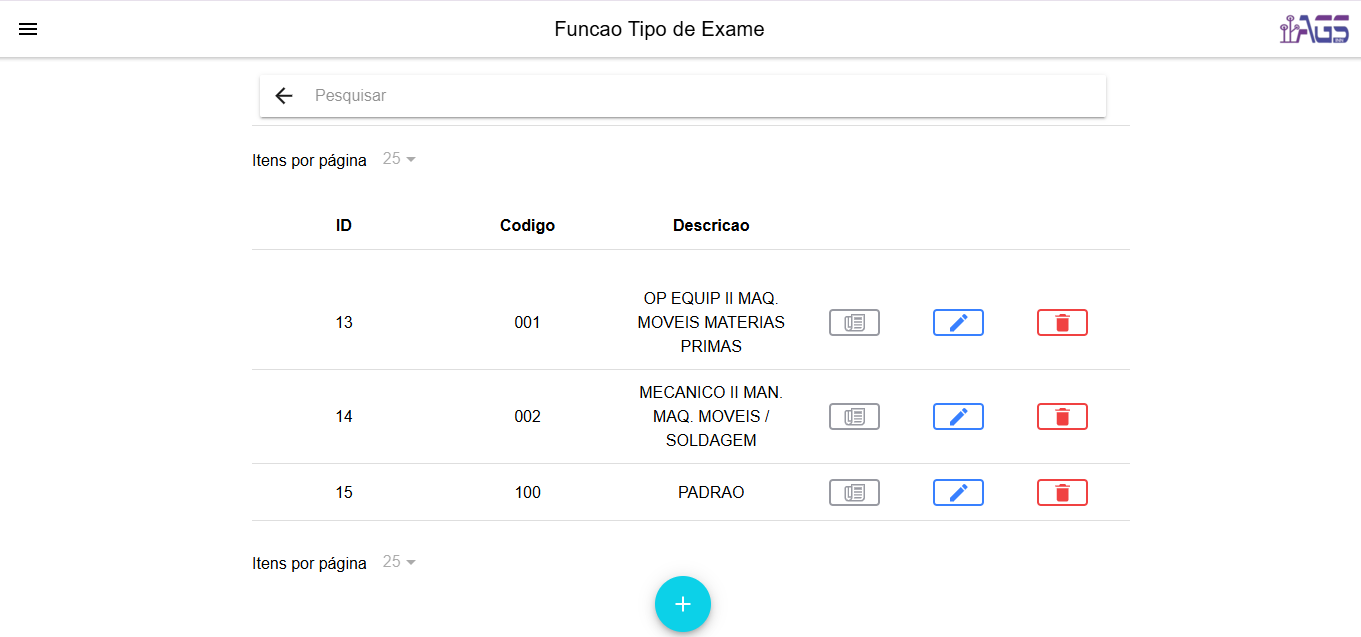
Task: Delete the row with ID 14
Action: 1062,417
